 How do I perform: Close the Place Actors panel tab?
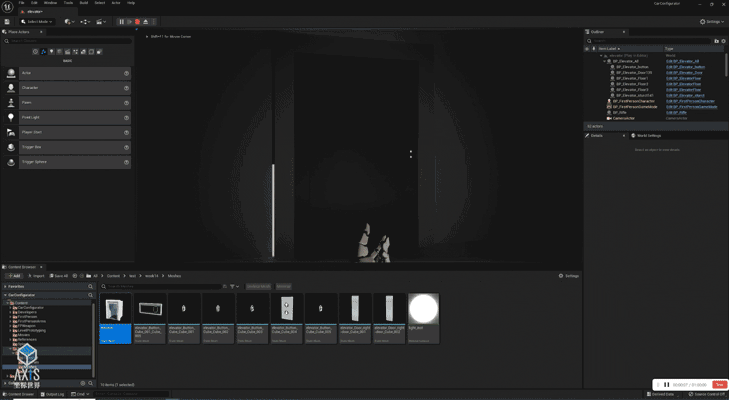[x=41, y=32]
